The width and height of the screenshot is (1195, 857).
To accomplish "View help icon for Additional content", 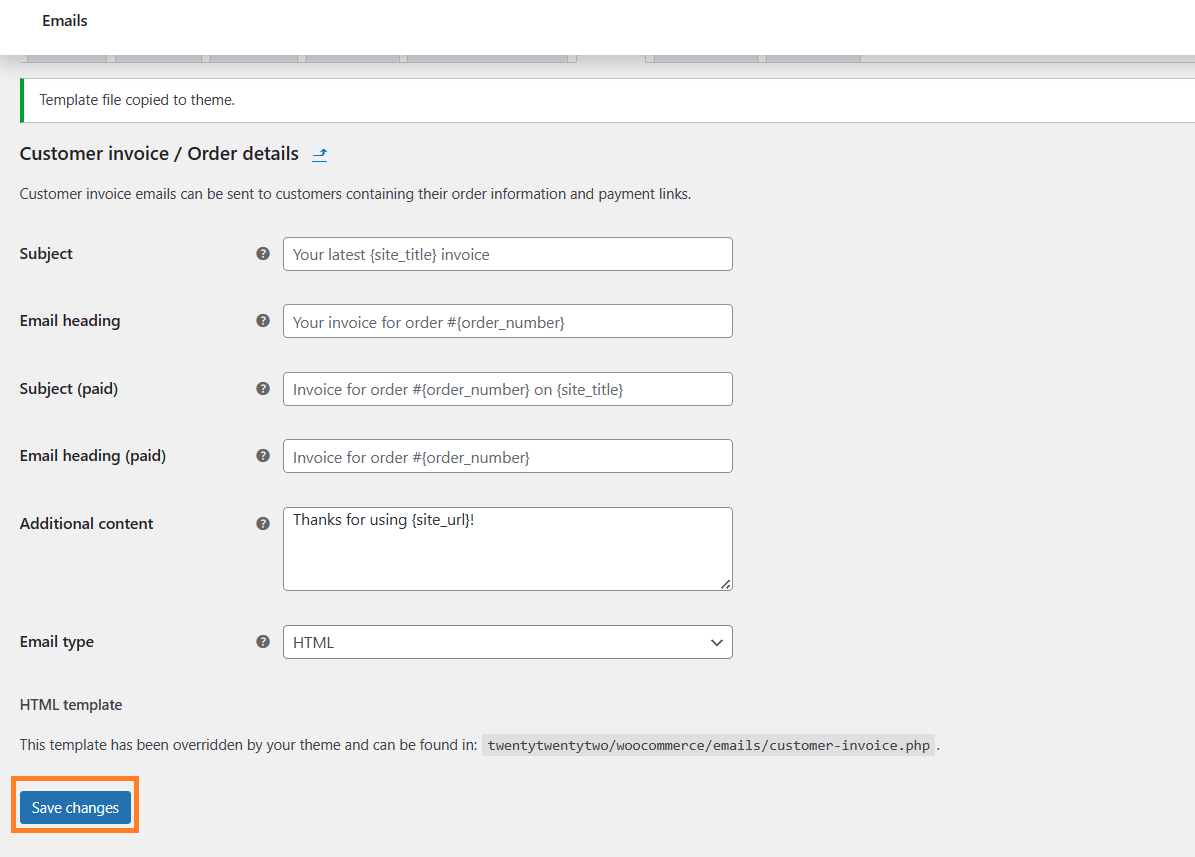I will (263, 524).
